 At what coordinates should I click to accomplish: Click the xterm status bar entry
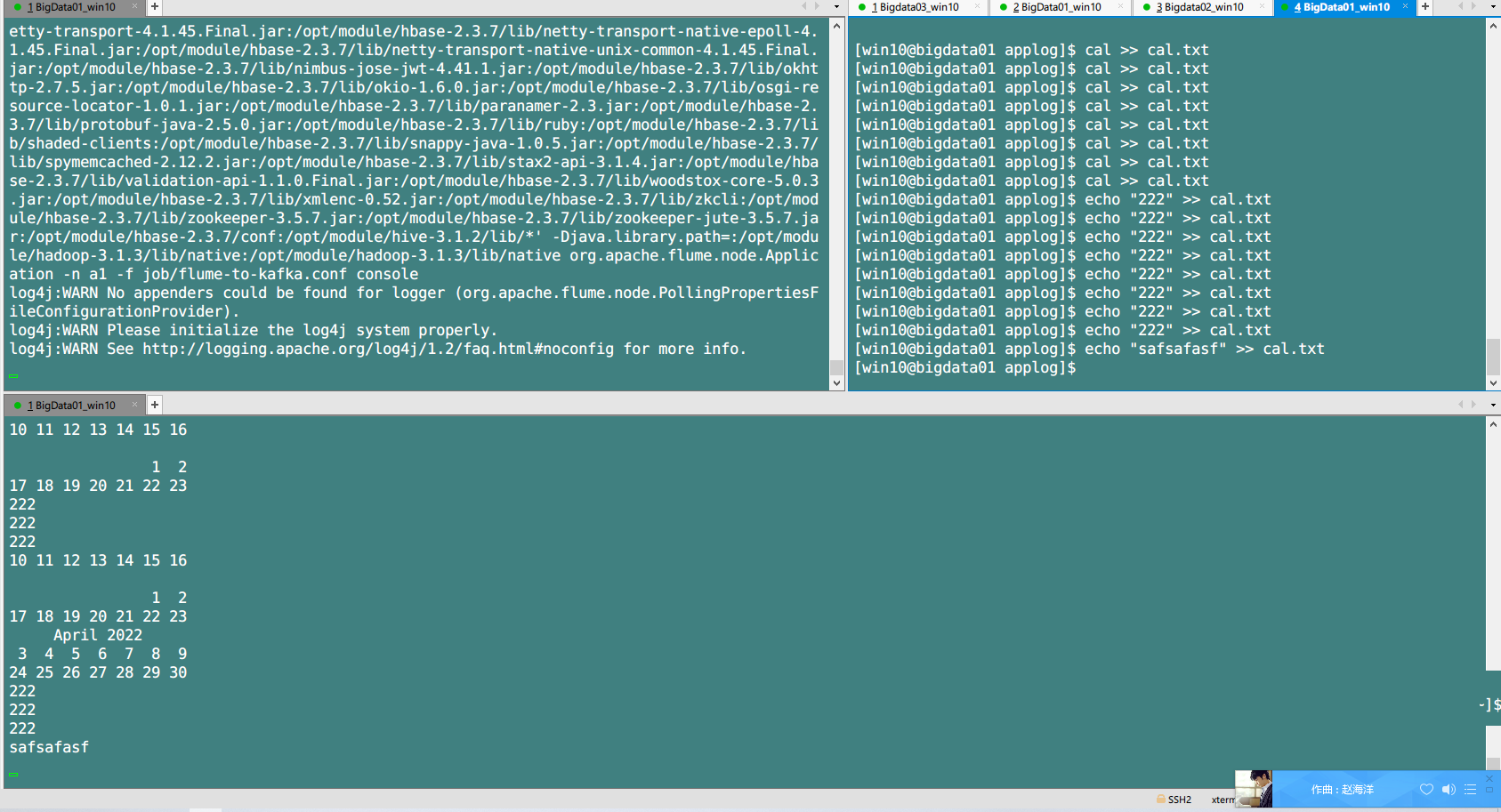pos(1223,800)
